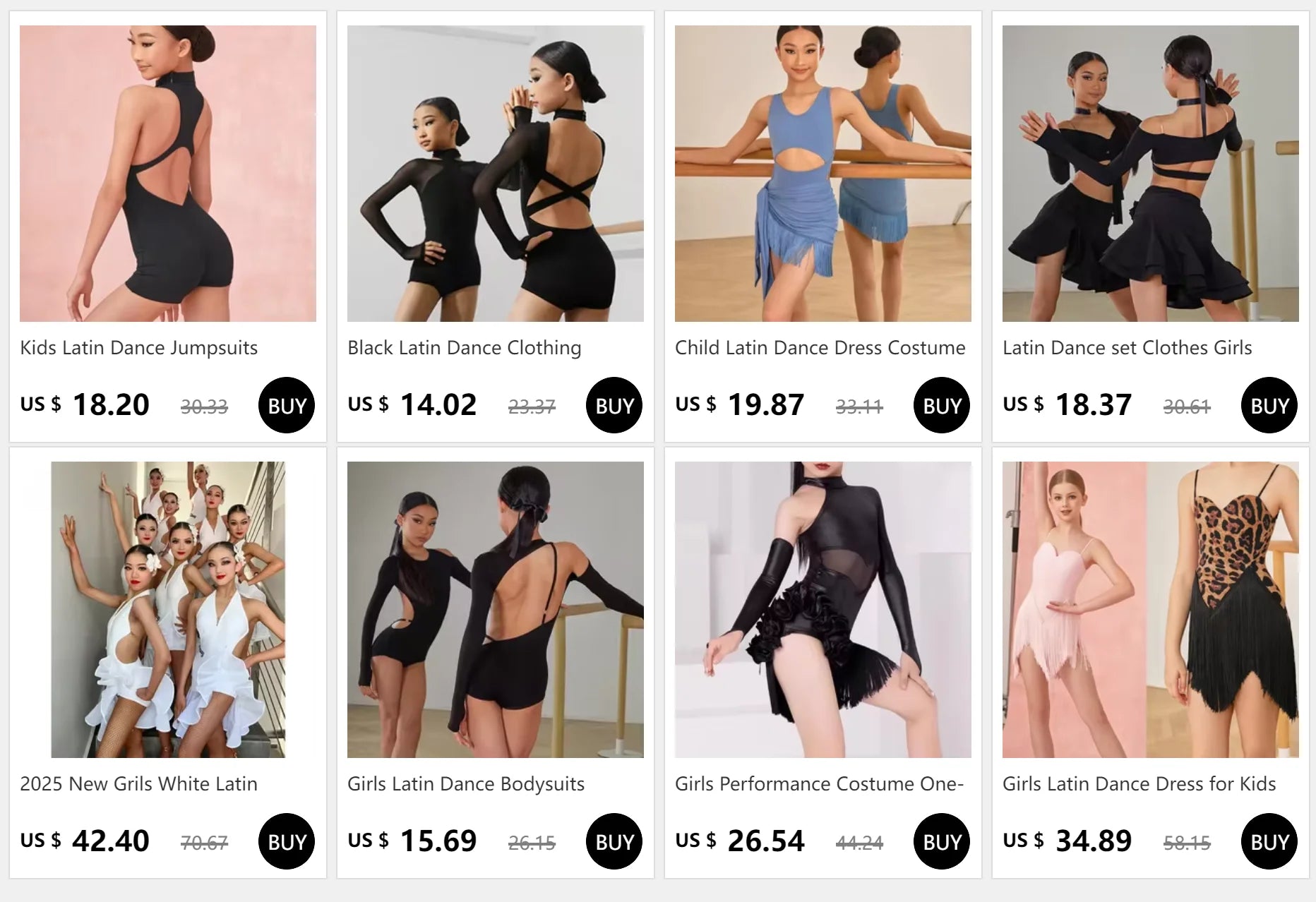Open the blue fringe dress product image

pyautogui.click(x=823, y=174)
